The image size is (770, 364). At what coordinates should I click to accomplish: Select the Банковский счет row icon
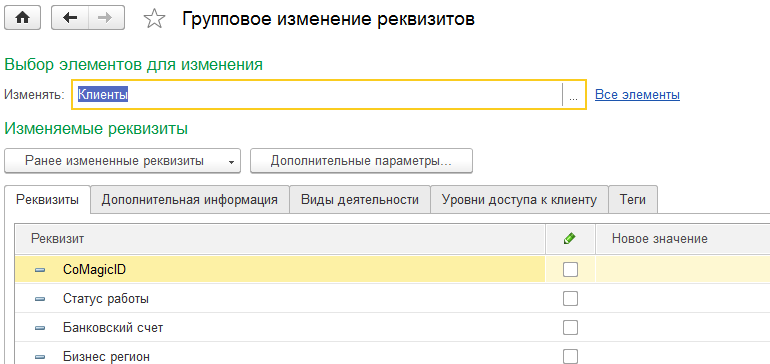pyautogui.click(x=40, y=328)
